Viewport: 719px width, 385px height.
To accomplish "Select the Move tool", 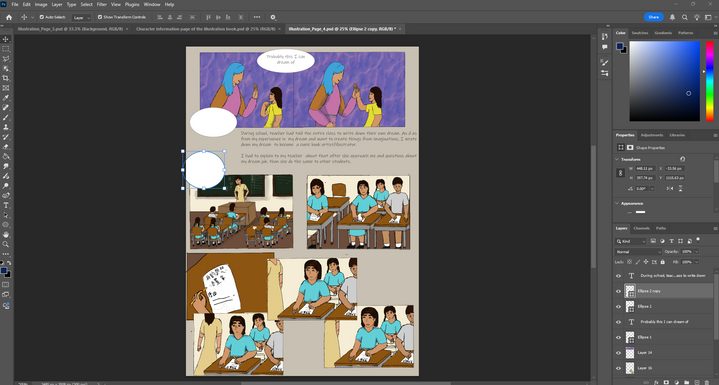I will pyautogui.click(x=6, y=39).
